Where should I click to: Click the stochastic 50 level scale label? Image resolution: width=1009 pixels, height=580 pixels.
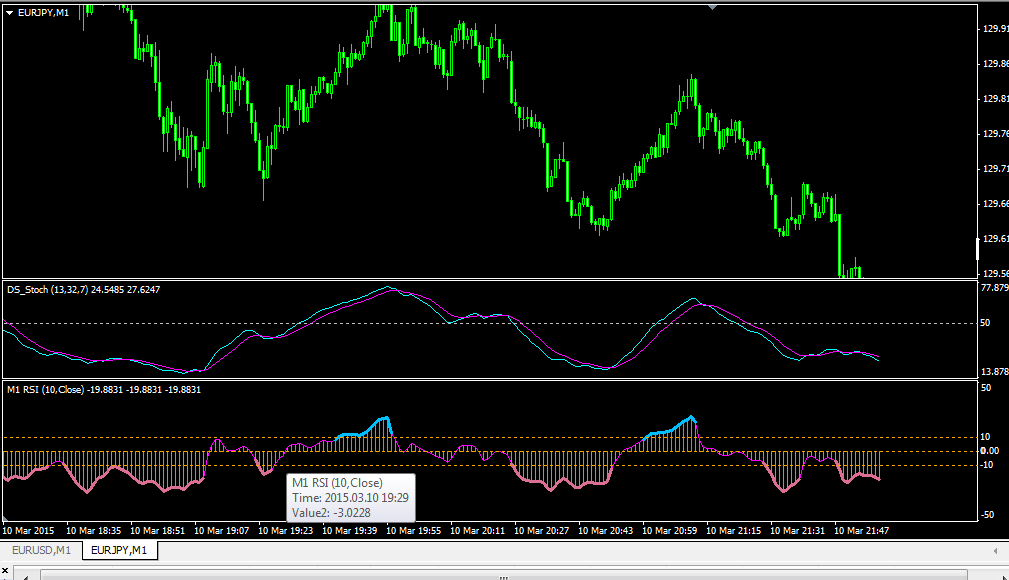[x=985, y=323]
